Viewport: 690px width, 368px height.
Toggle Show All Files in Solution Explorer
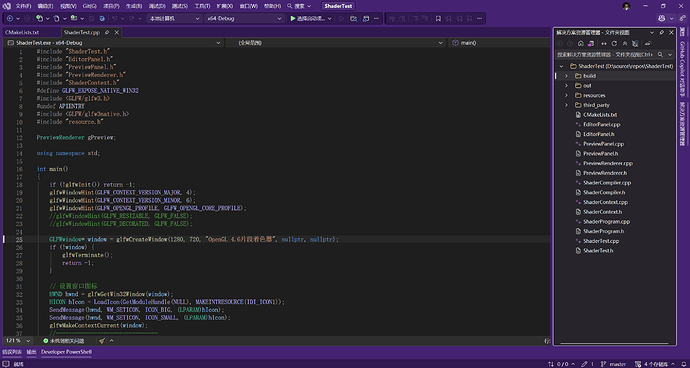coord(635,43)
